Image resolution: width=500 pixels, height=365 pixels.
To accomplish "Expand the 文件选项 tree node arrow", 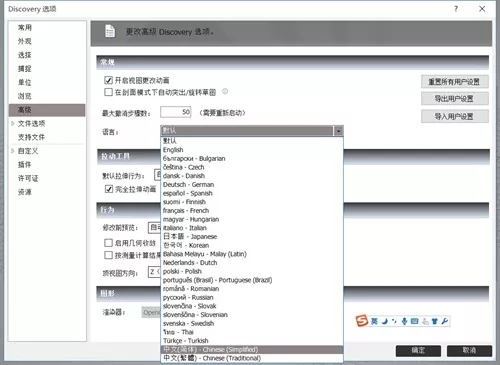I will click(13, 123).
